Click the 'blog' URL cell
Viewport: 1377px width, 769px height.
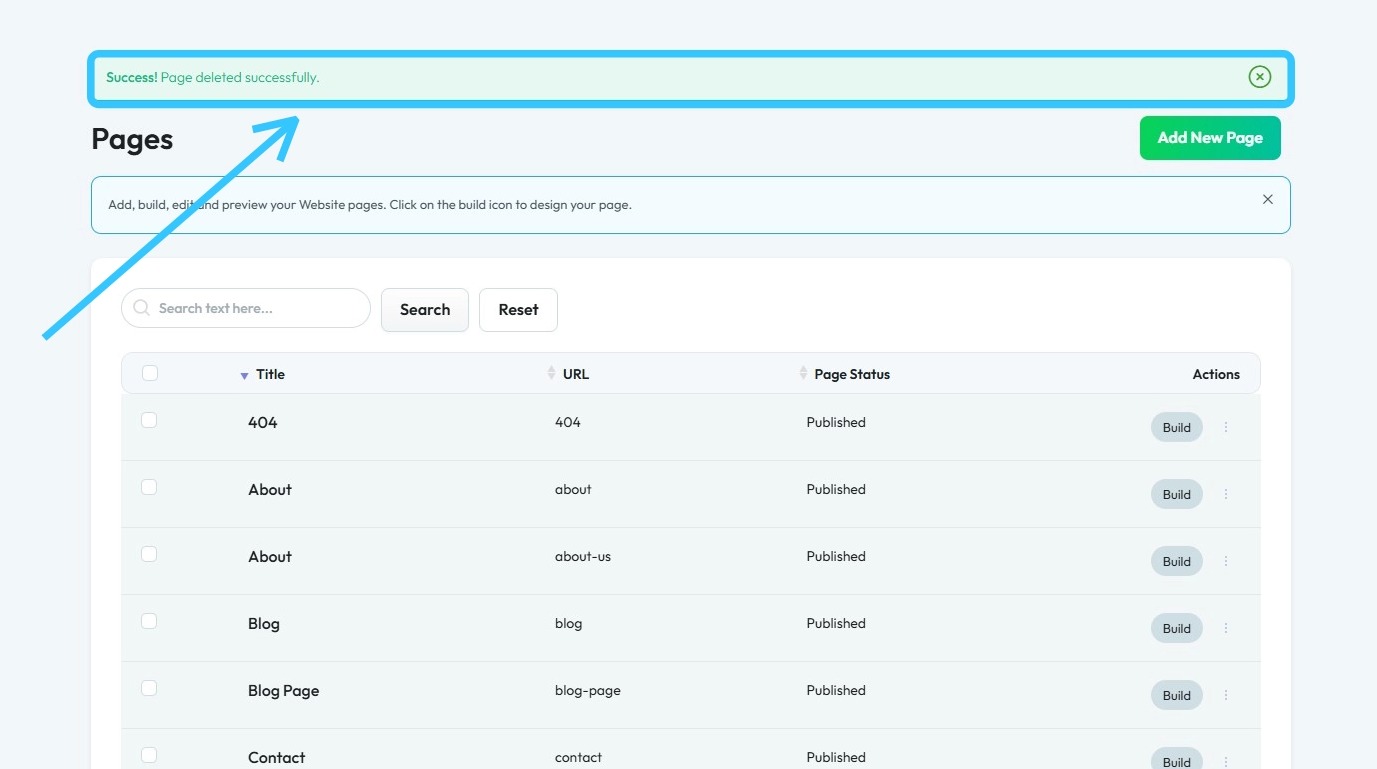[568, 623]
